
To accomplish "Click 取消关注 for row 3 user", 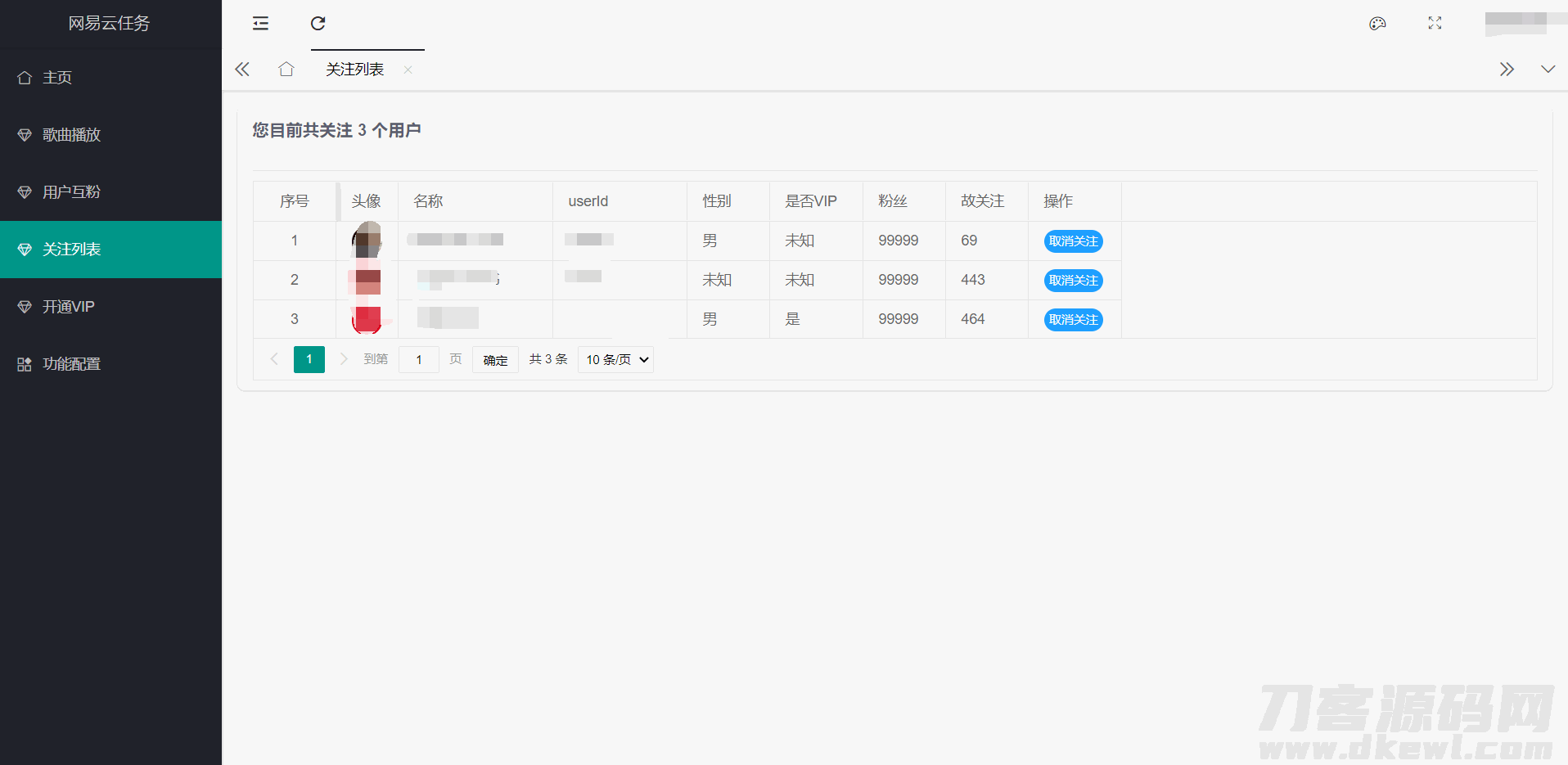I will 1073,320.
